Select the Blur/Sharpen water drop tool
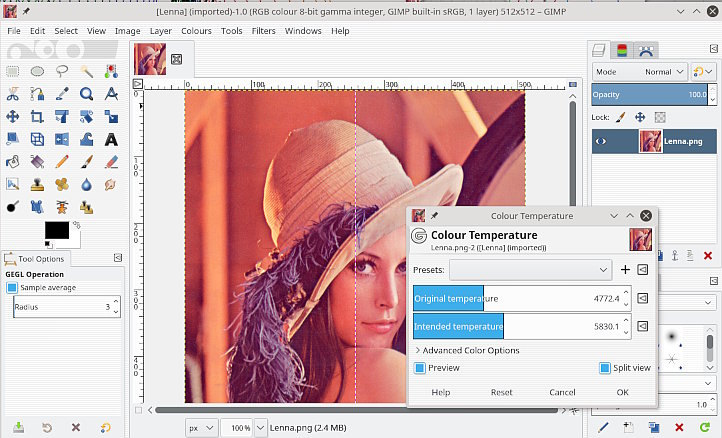722x438 pixels. 87,184
